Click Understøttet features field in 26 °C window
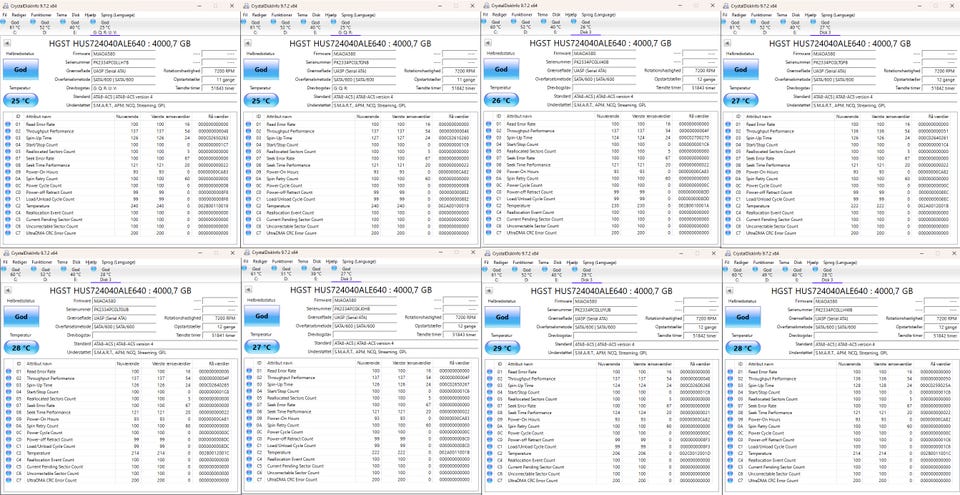 (x=644, y=105)
